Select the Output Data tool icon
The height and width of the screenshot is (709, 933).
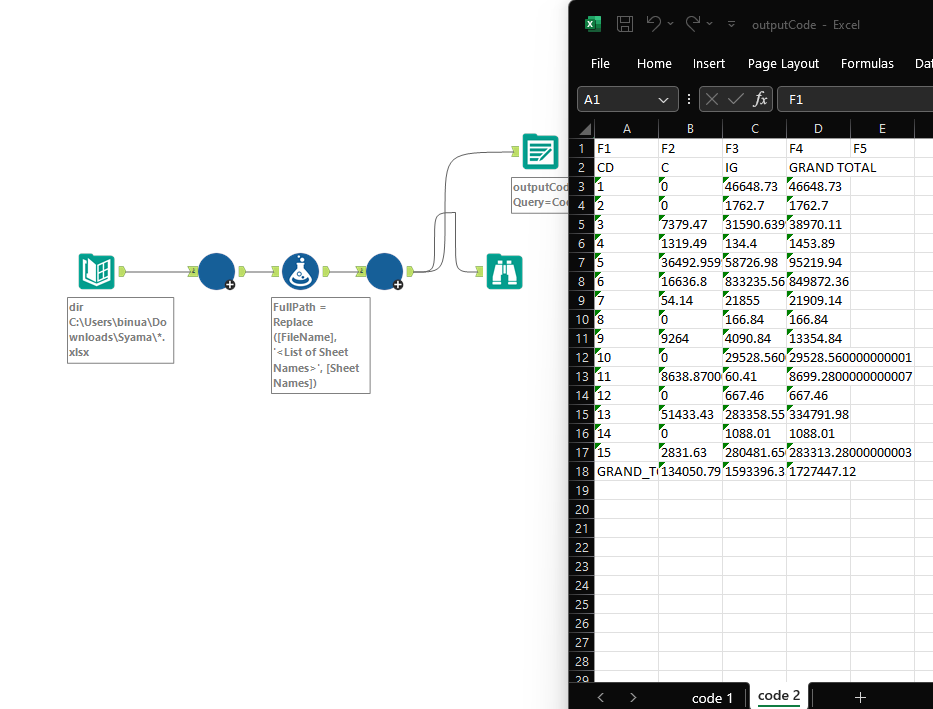pyautogui.click(x=540, y=152)
